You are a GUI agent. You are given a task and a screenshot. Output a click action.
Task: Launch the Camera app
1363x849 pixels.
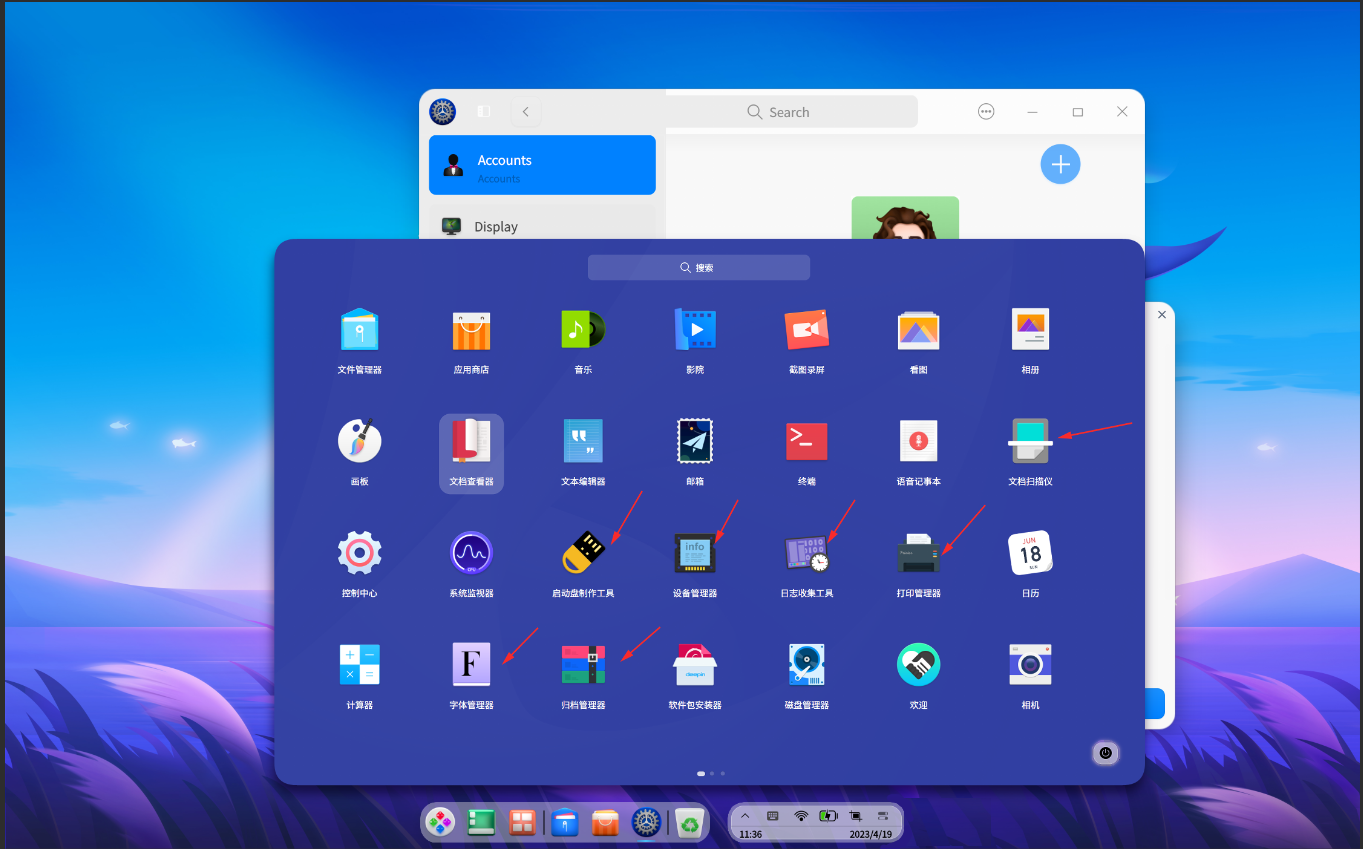1030,664
